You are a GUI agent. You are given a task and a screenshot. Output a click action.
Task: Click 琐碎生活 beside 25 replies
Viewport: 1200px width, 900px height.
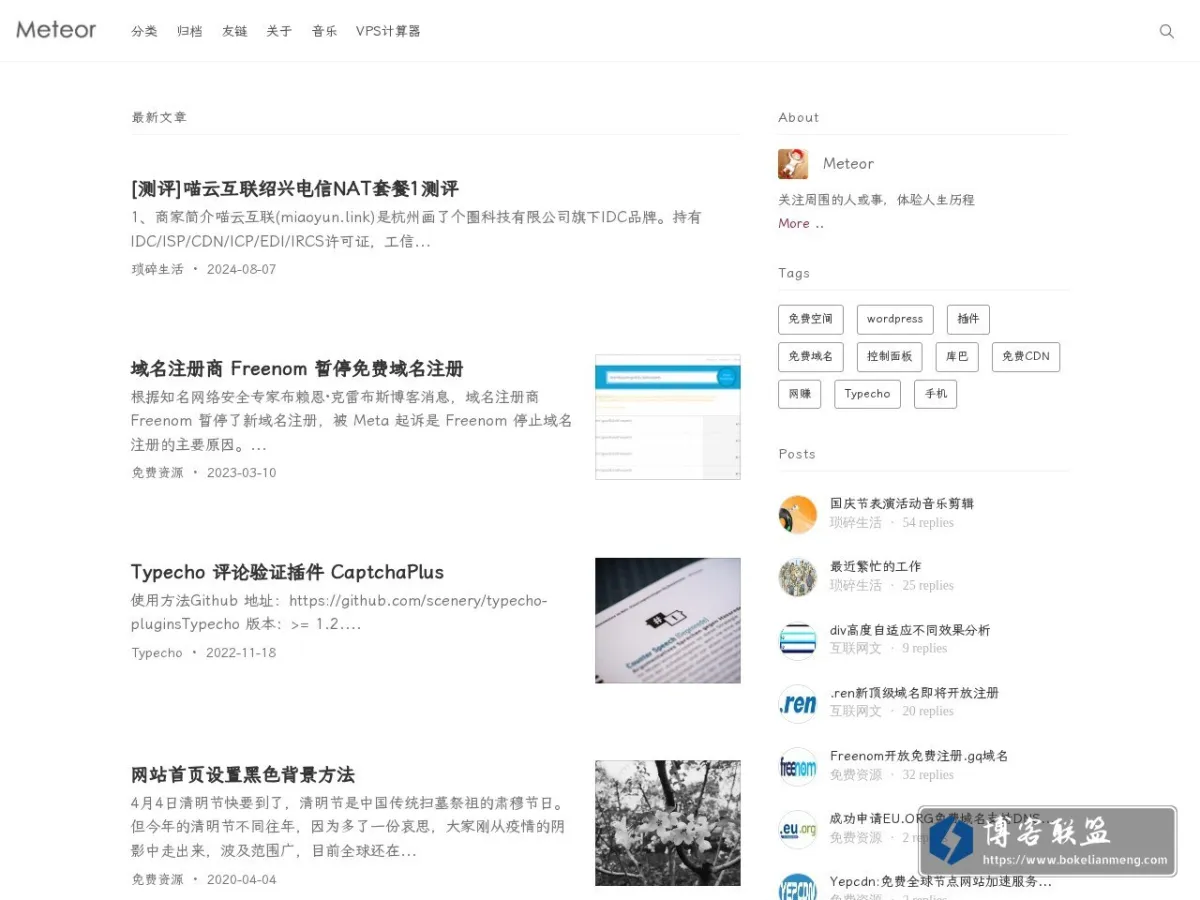856,585
